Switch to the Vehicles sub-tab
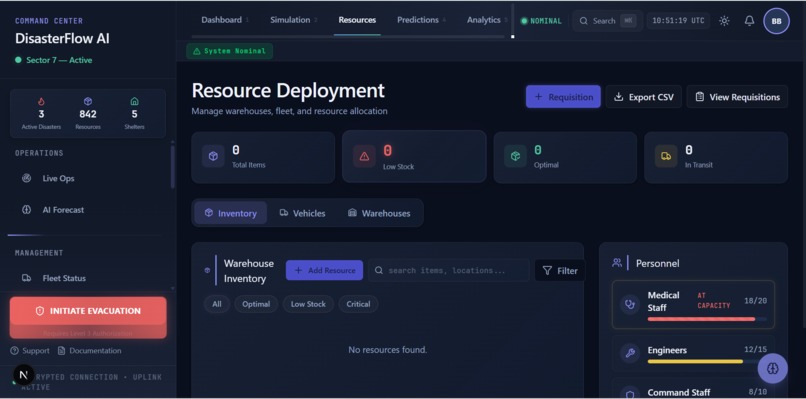The height and width of the screenshot is (399, 806). 302,213
